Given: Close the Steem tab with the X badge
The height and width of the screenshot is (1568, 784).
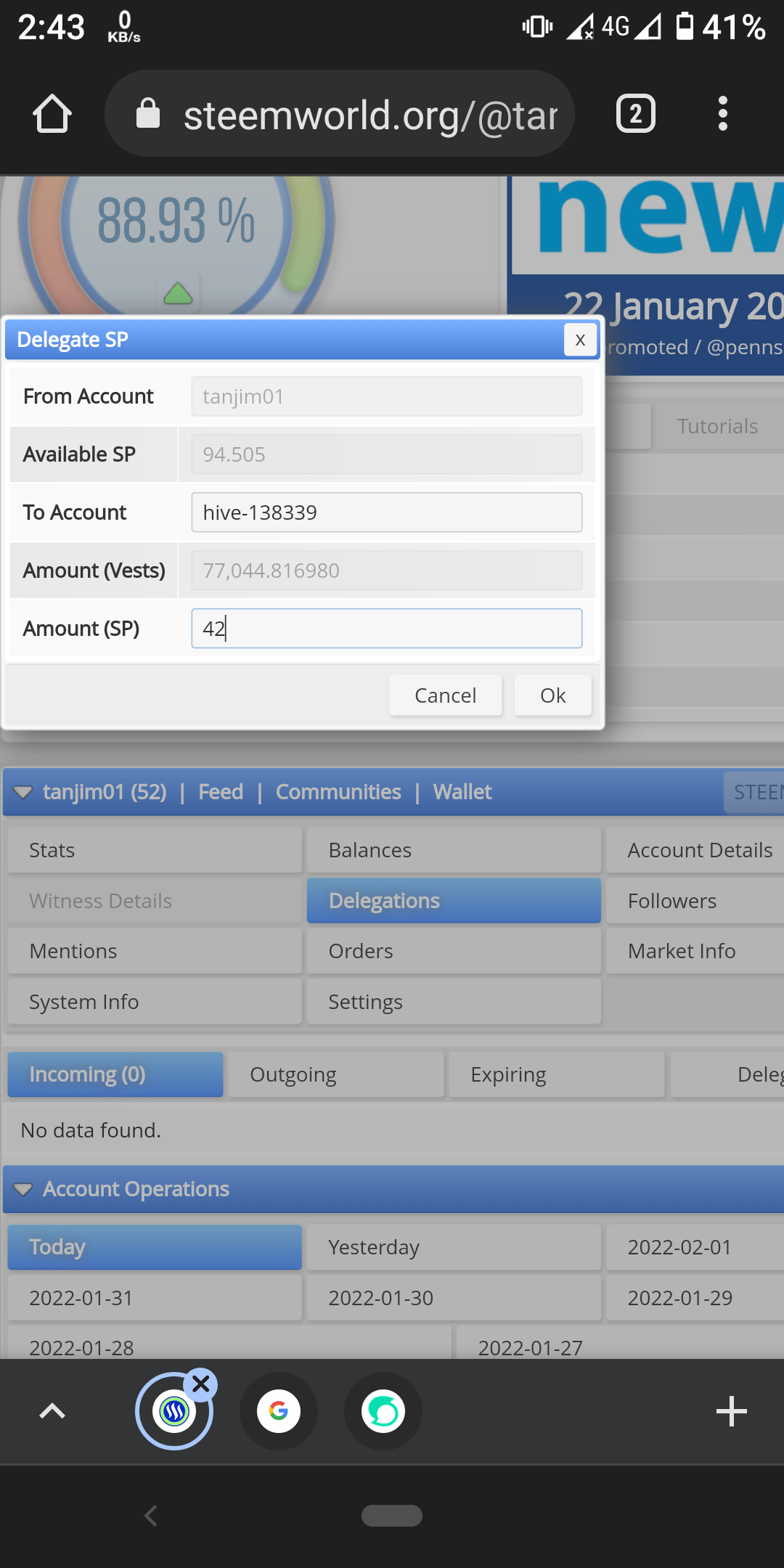Looking at the screenshot, I should click(201, 1384).
